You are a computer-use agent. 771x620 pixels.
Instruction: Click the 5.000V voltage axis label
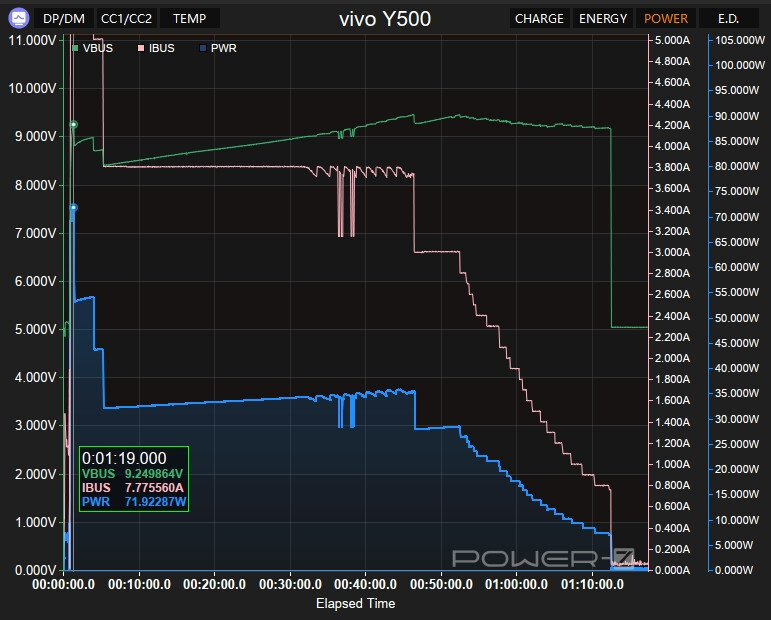coord(35,329)
